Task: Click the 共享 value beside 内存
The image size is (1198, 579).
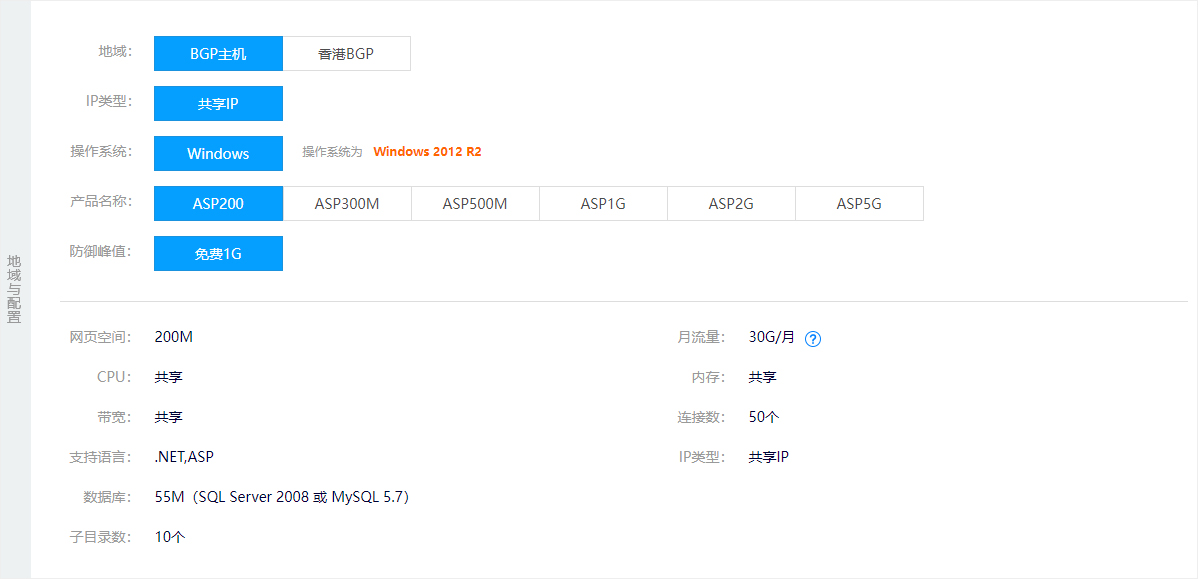Action: tap(763, 377)
